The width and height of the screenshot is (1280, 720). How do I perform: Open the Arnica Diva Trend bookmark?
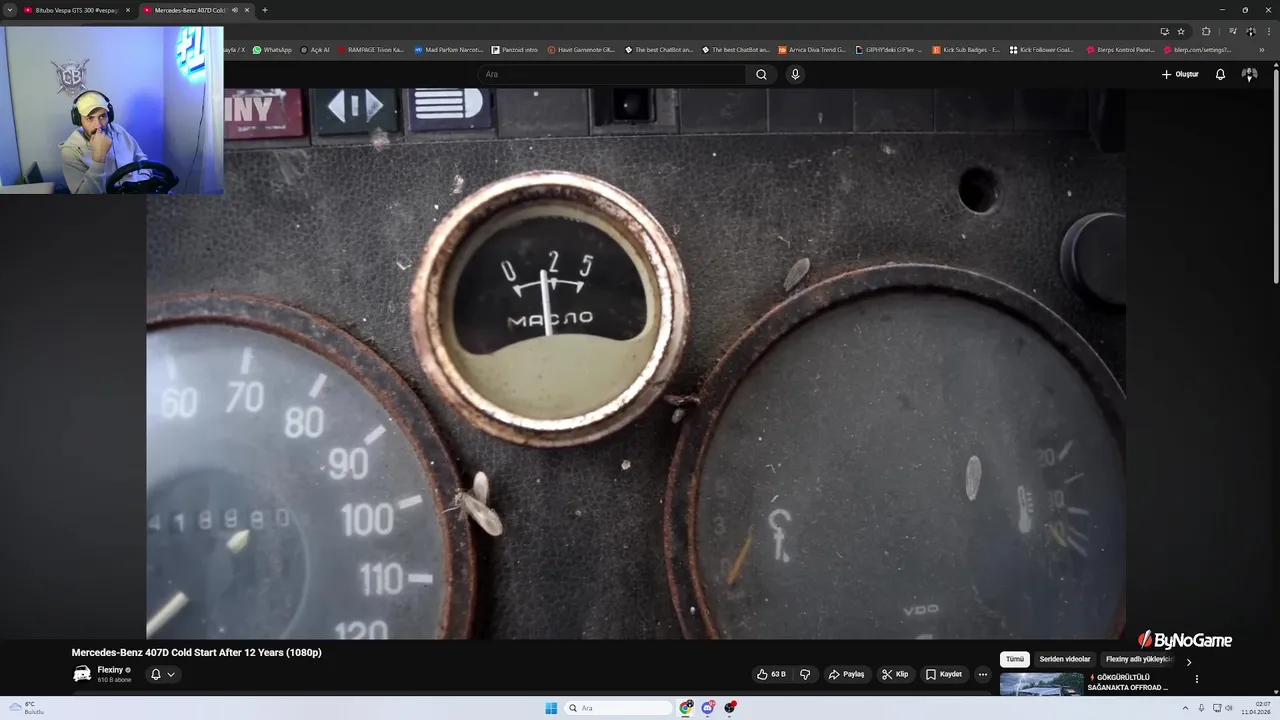click(x=812, y=49)
